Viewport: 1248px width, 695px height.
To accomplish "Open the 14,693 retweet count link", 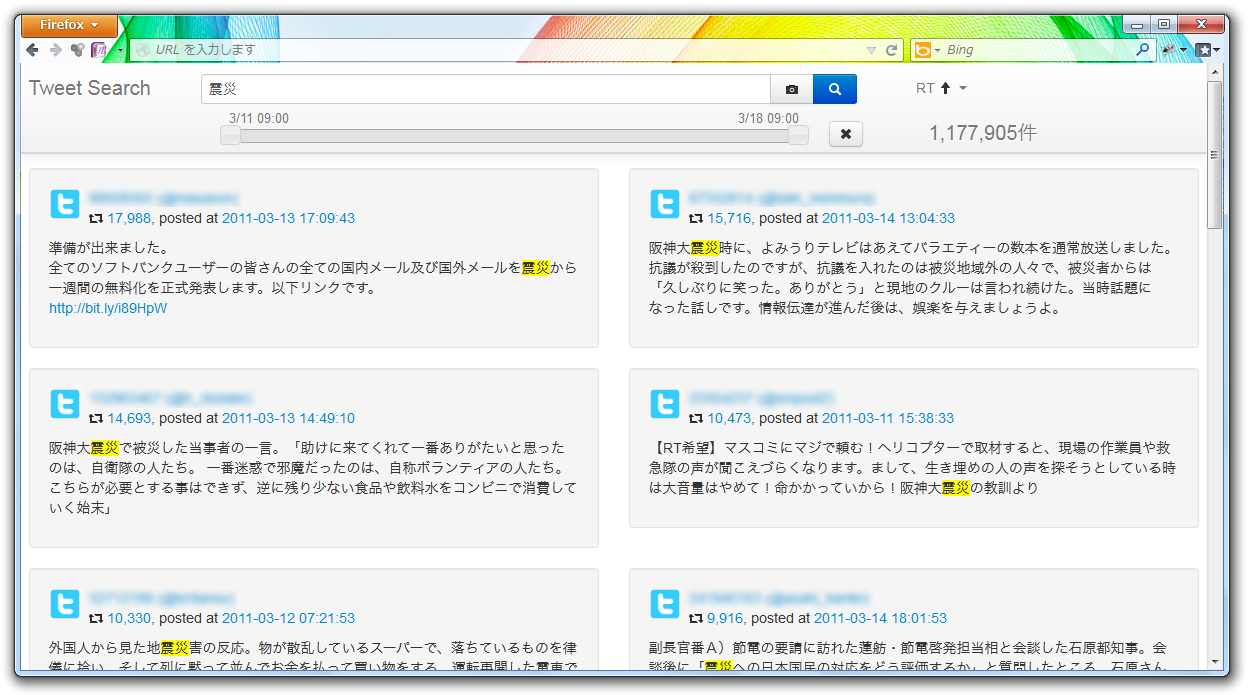I will [x=129, y=418].
